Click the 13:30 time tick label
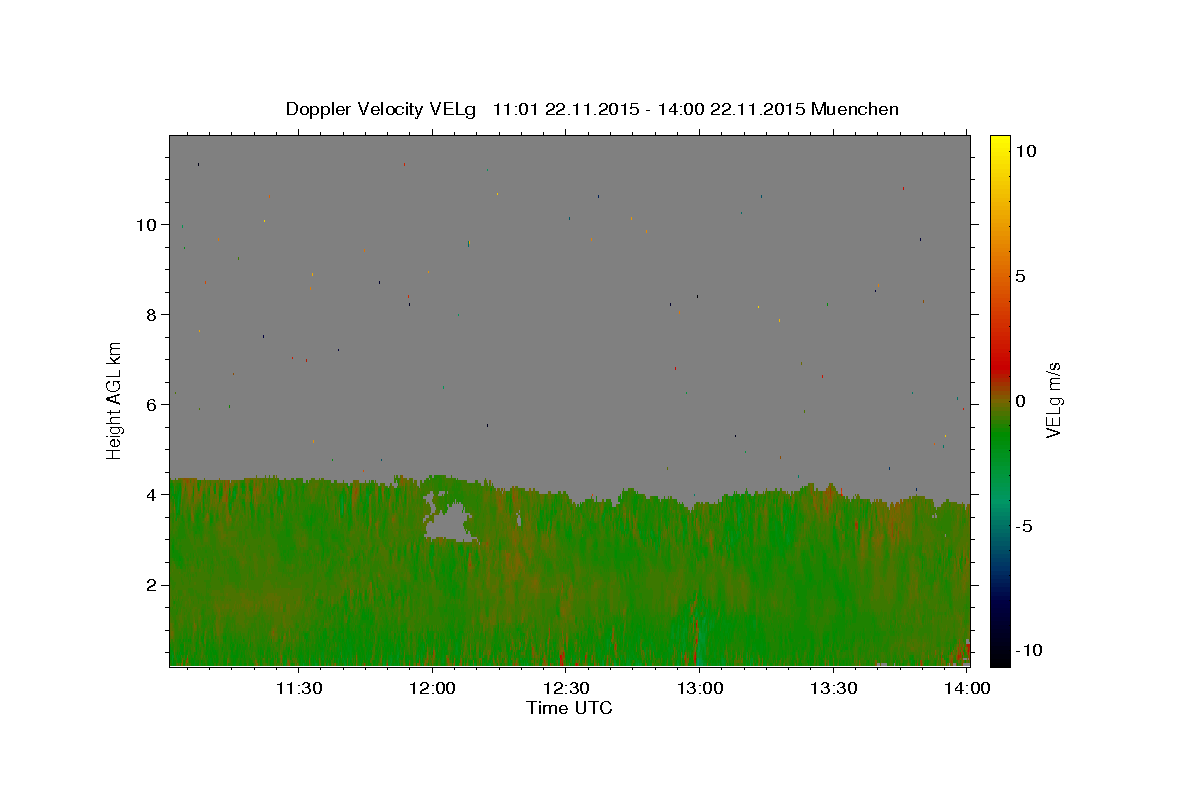 (x=834, y=688)
